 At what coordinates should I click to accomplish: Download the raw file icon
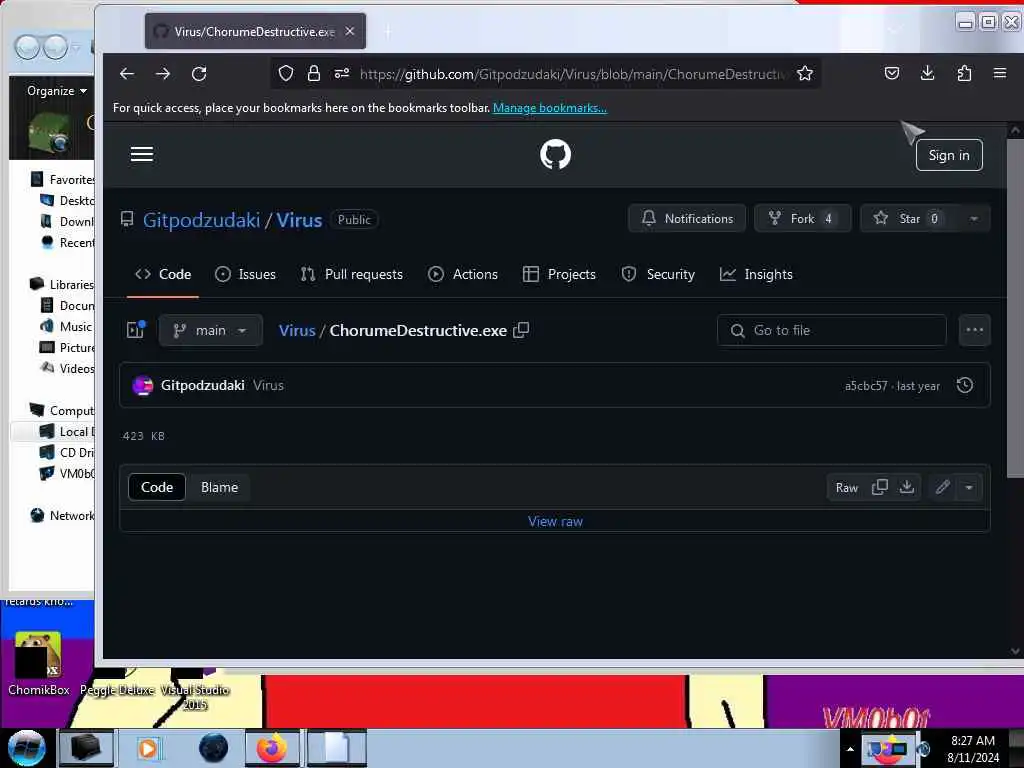pyautogui.click(x=906, y=487)
